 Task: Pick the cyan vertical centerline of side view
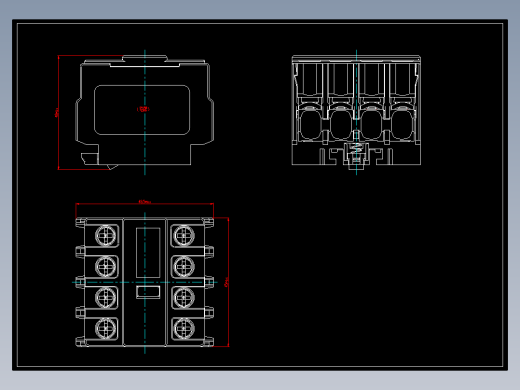(145, 112)
